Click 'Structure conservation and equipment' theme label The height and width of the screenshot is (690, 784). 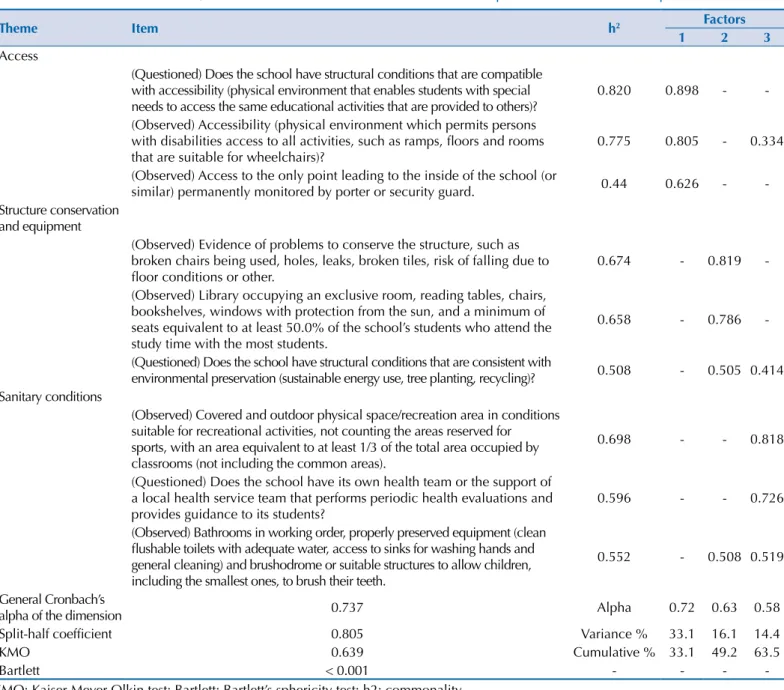(x=59, y=218)
